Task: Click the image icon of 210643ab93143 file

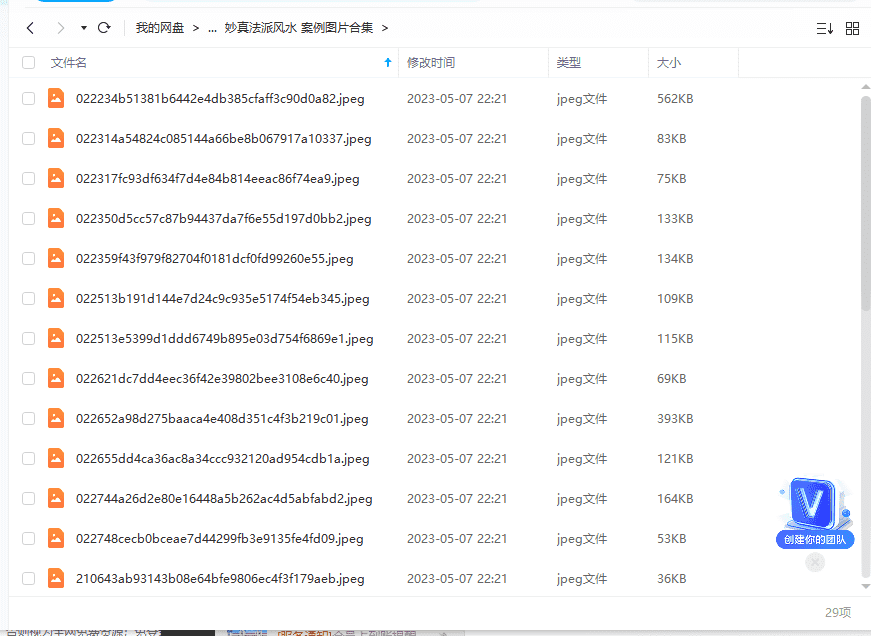Action: pos(56,578)
